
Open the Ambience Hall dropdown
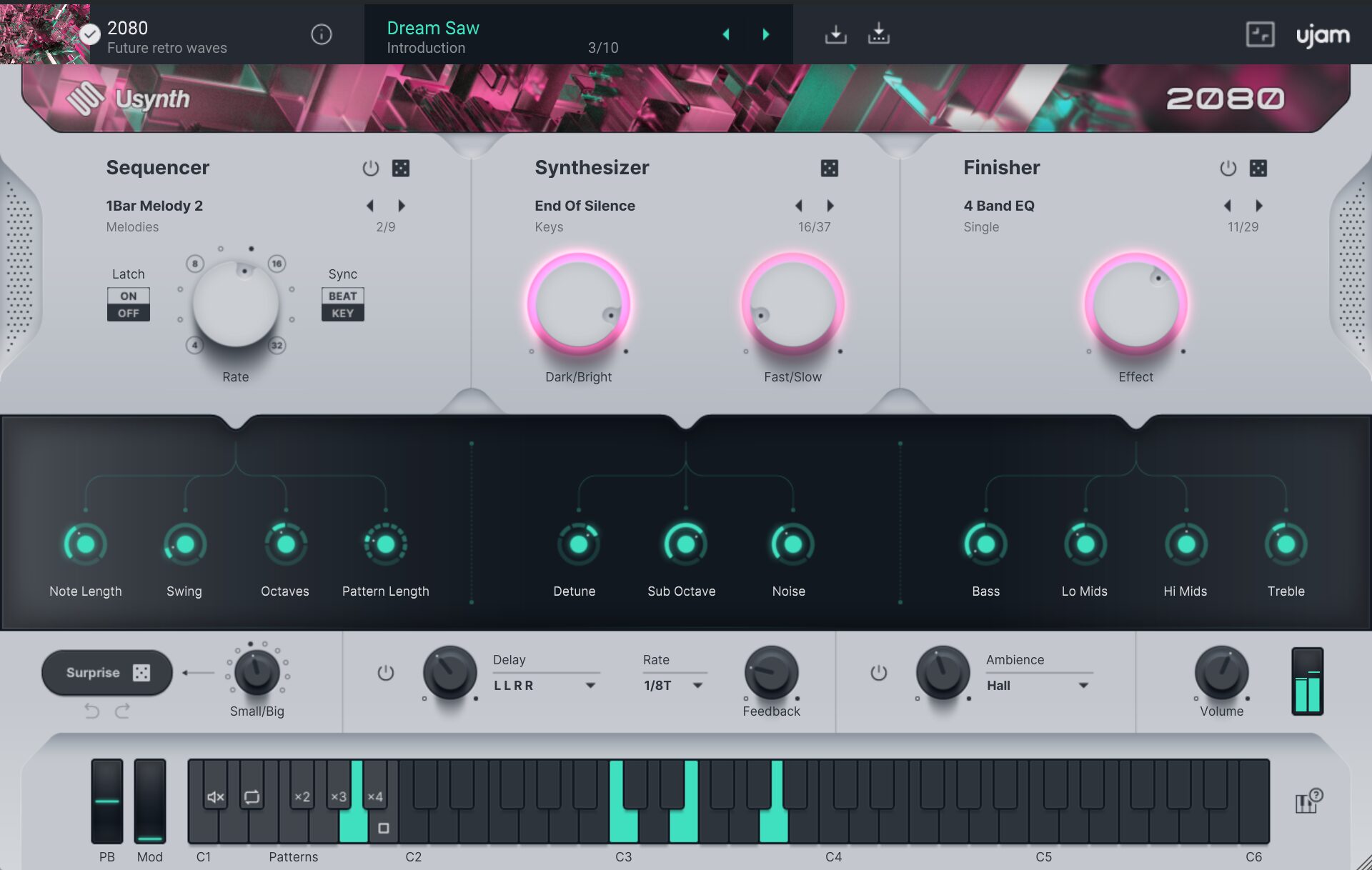[x=1038, y=686]
